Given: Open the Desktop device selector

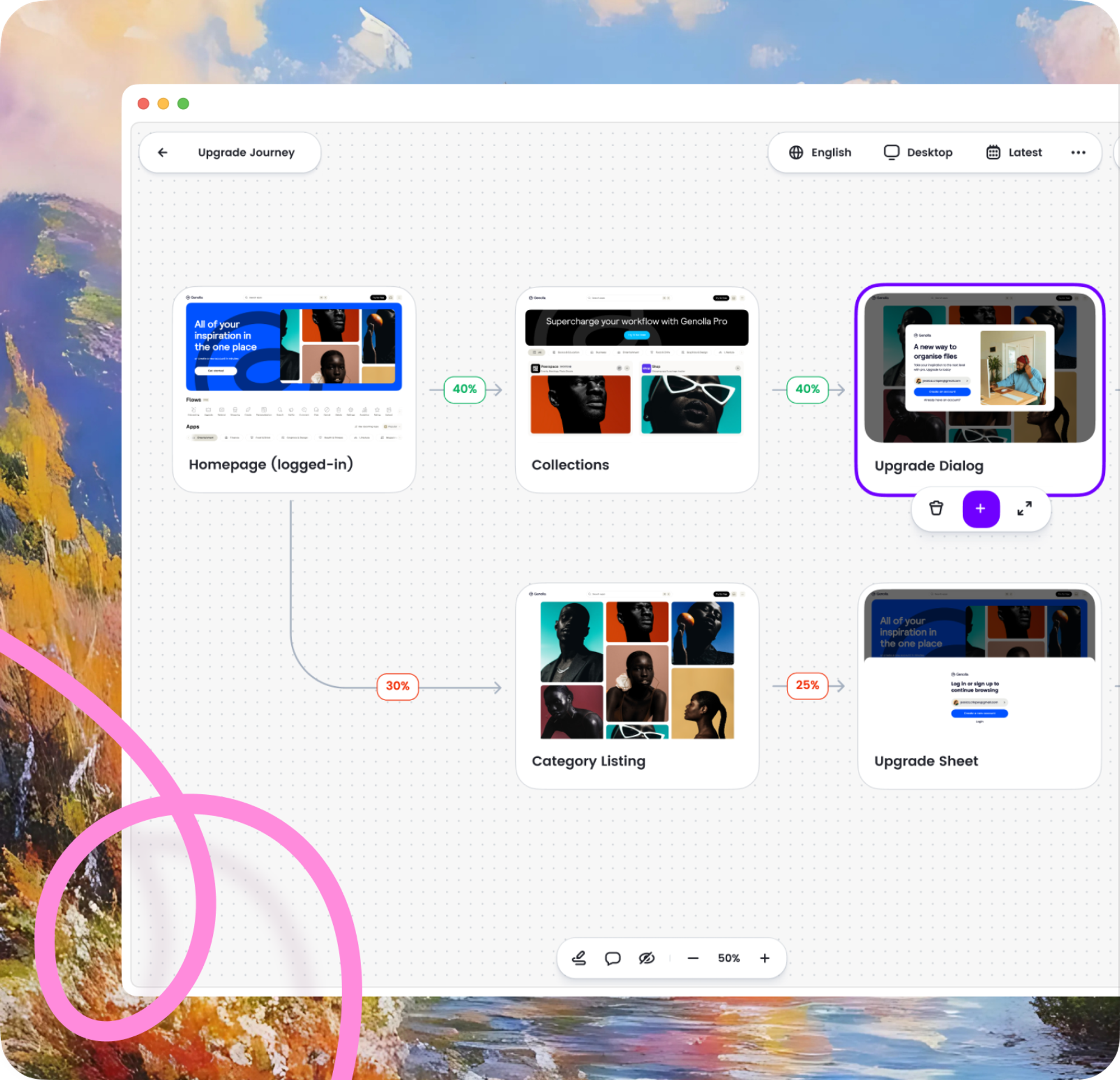Looking at the screenshot, I should click(918, 152).
